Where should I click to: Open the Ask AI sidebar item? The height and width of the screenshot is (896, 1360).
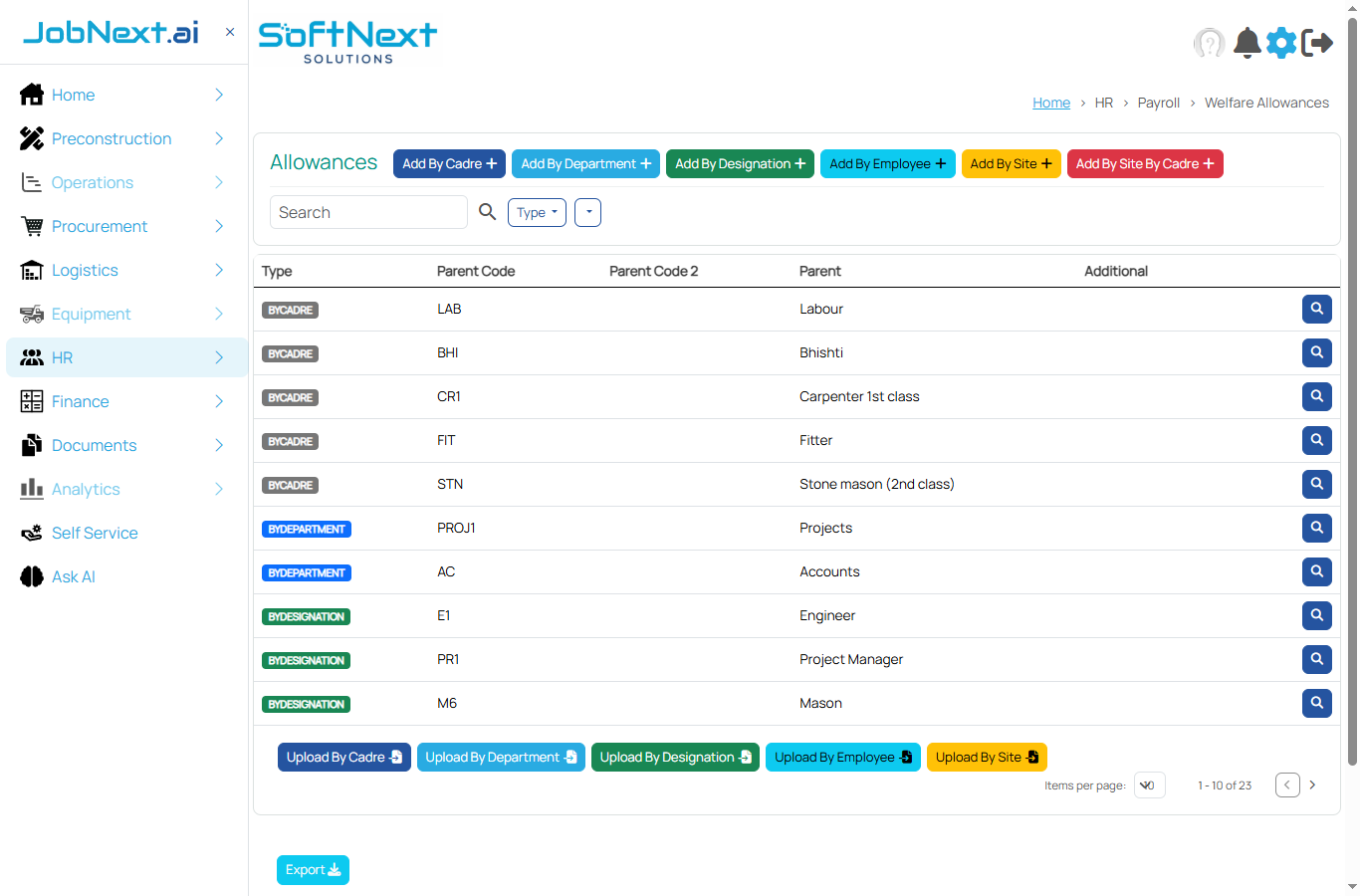coord(76,576)
